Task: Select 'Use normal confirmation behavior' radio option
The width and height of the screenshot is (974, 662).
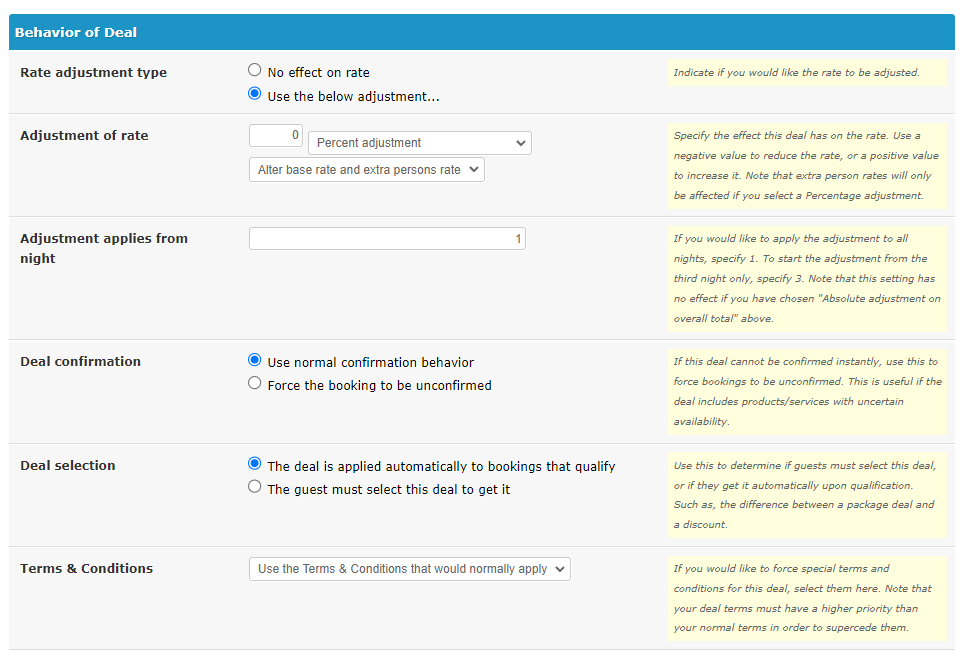Action: point(255,360)
